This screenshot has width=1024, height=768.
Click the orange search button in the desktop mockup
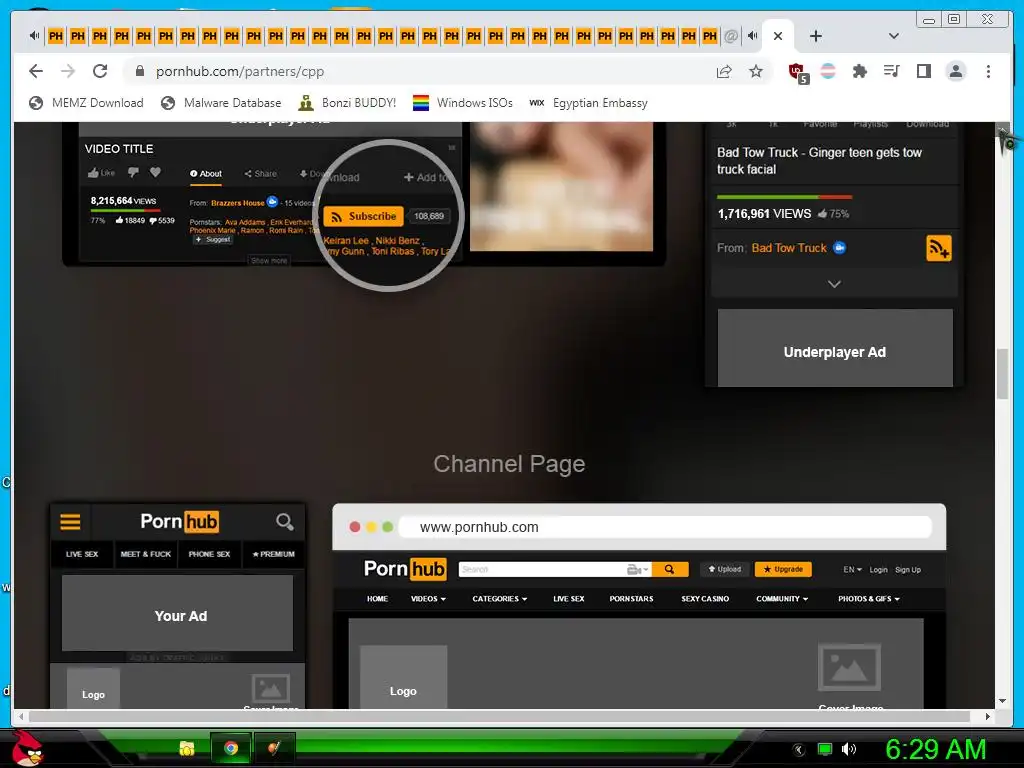(x=669, y=569)
